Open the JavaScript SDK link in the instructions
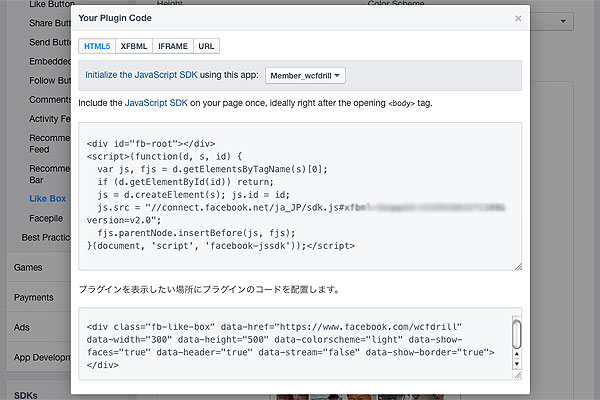Viewport: 600px width, 400px height. tap(156, 103)
